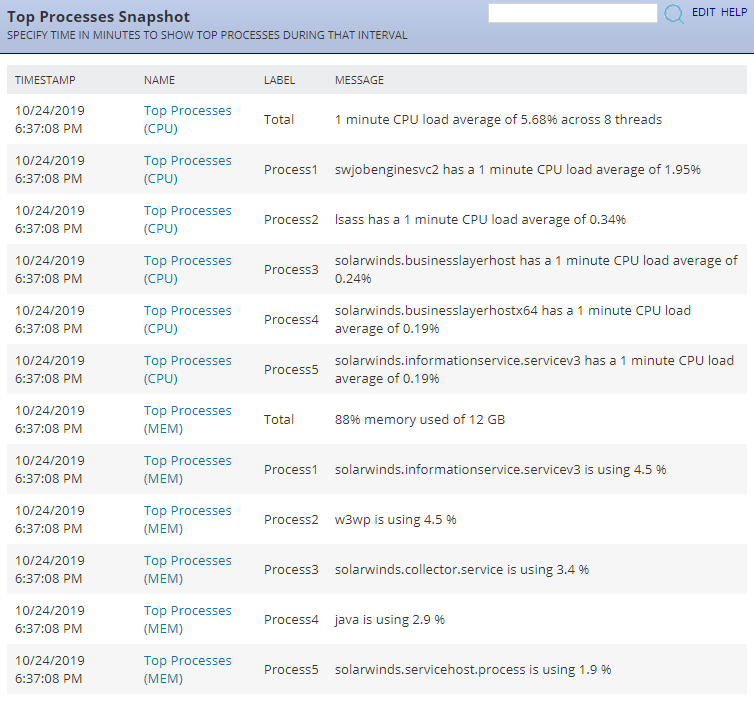Click Process1 label in the swjobenginesvc2 row

pyautogui.click(x=291, y=169)
